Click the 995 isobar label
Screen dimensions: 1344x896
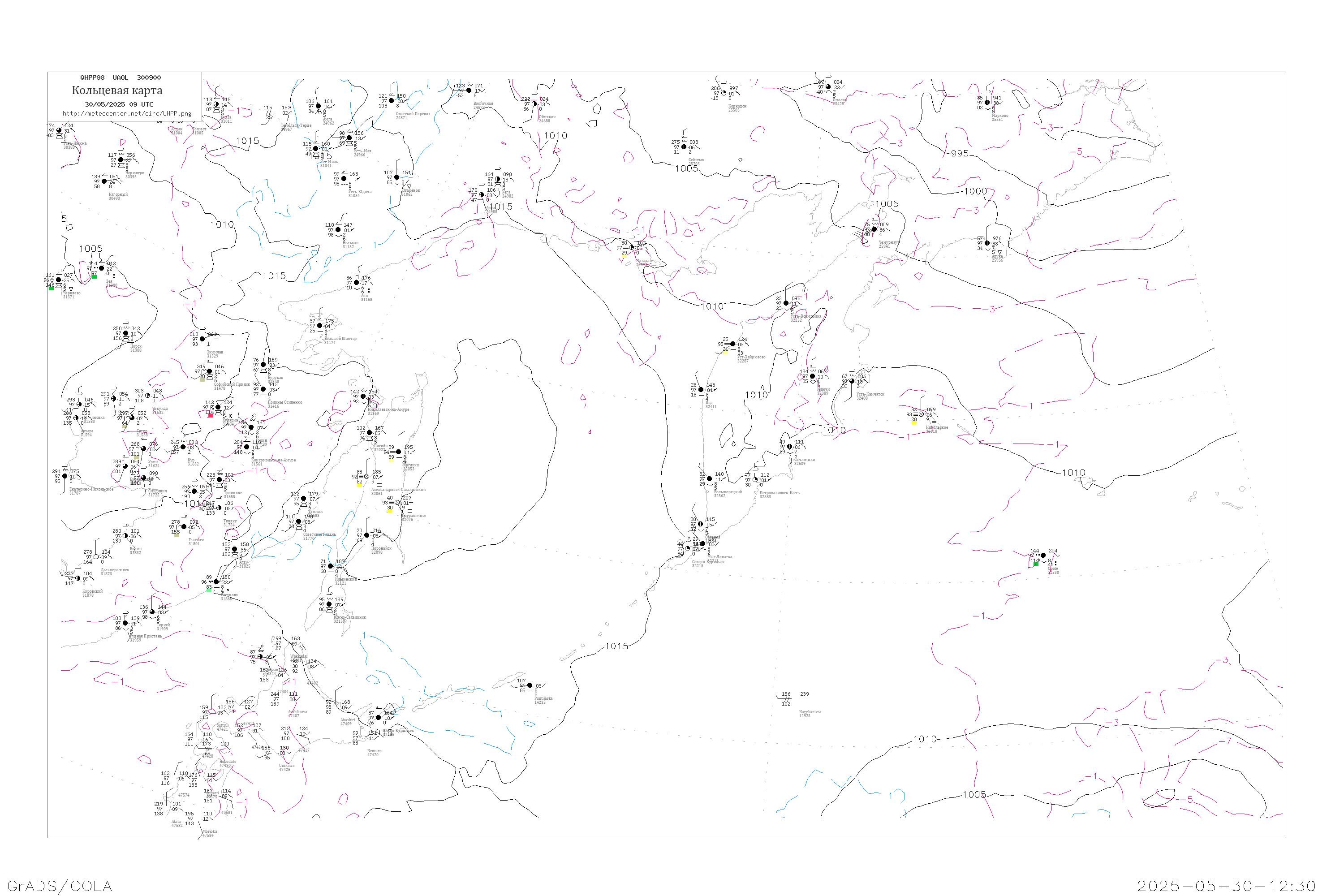click(960, 154)
